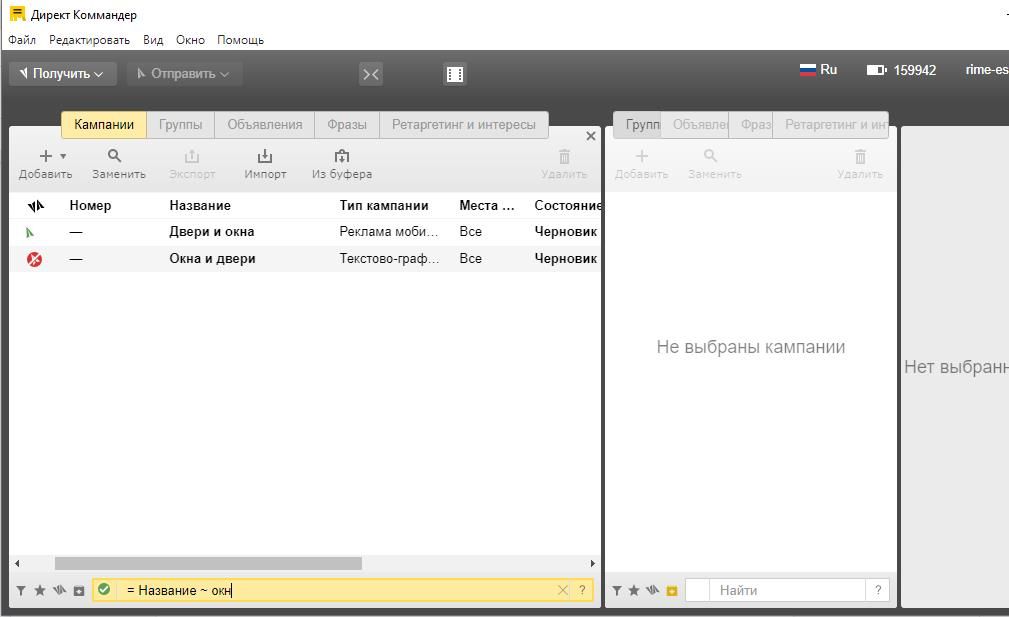The width and height of the screenshot is (1009, 617).
Task: Click the green status icon of Двери и окна
Action: pyautogui.click(x=30, y=232)
